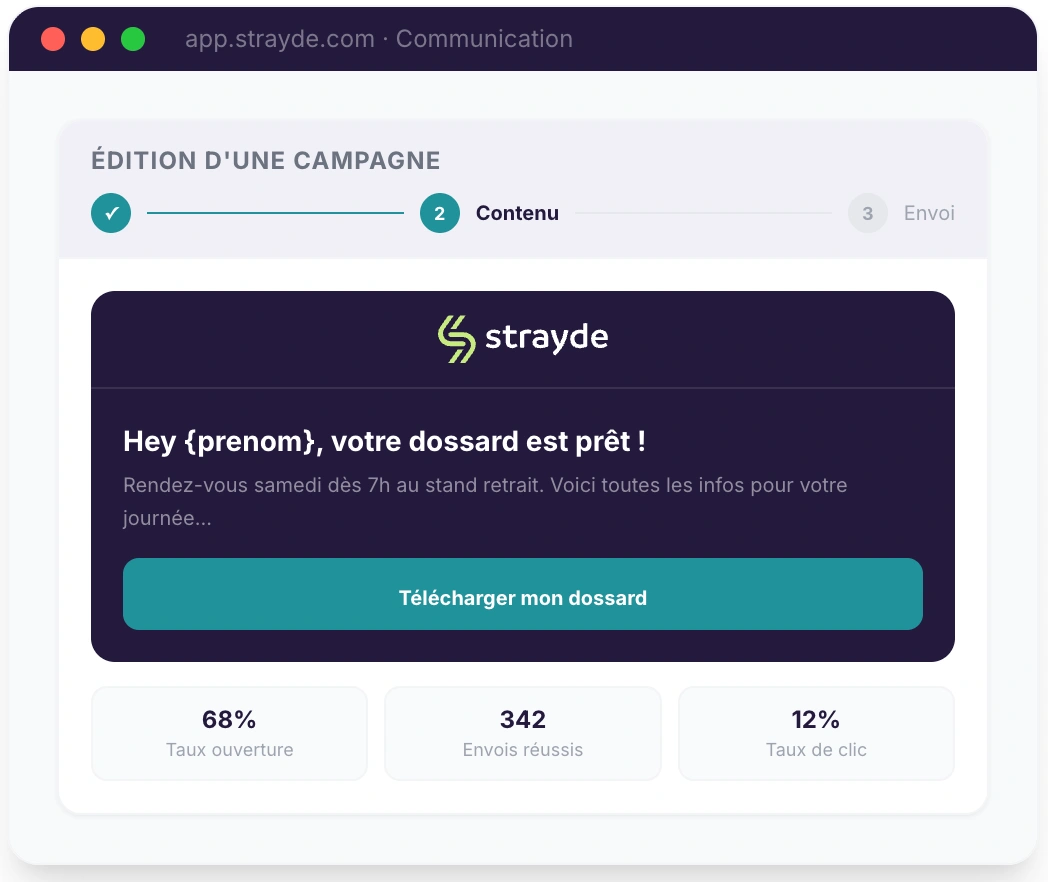Viewport: 1048px width, 882px height.
Task: Switch to the Envoi step
Action: tap(929, 213)
